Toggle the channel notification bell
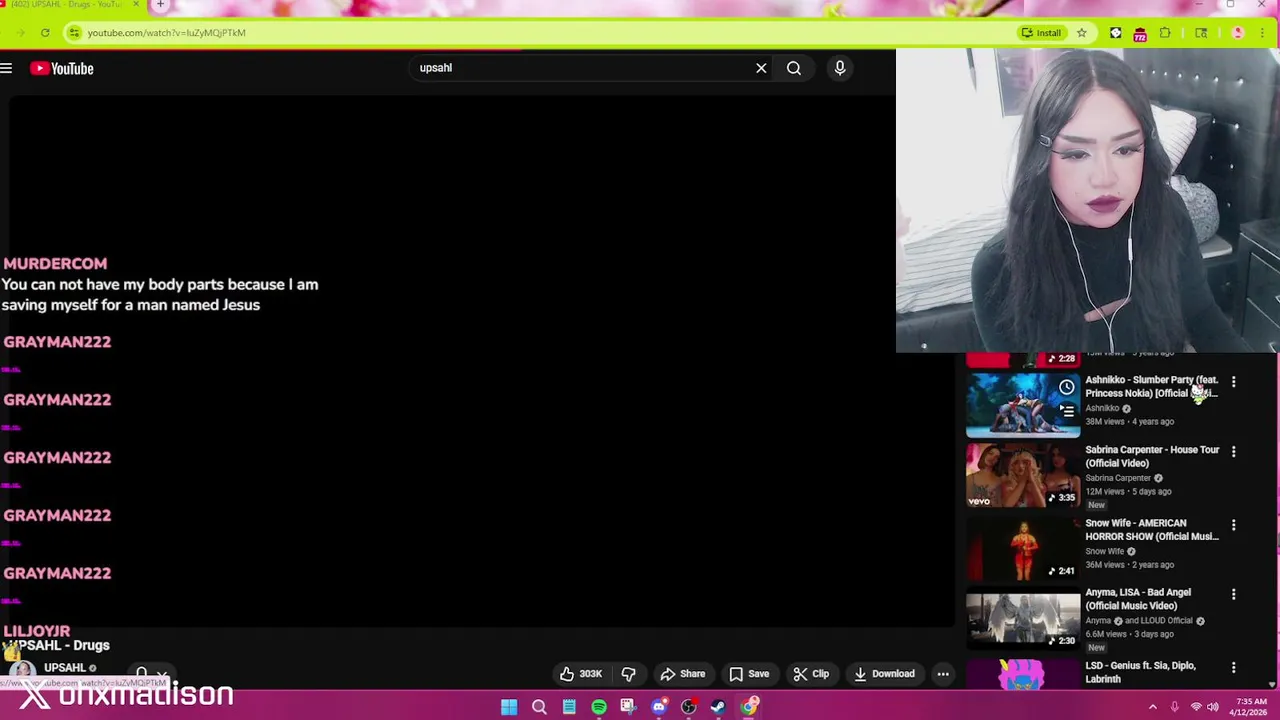The image size is (1280, 720). [142, 673]
